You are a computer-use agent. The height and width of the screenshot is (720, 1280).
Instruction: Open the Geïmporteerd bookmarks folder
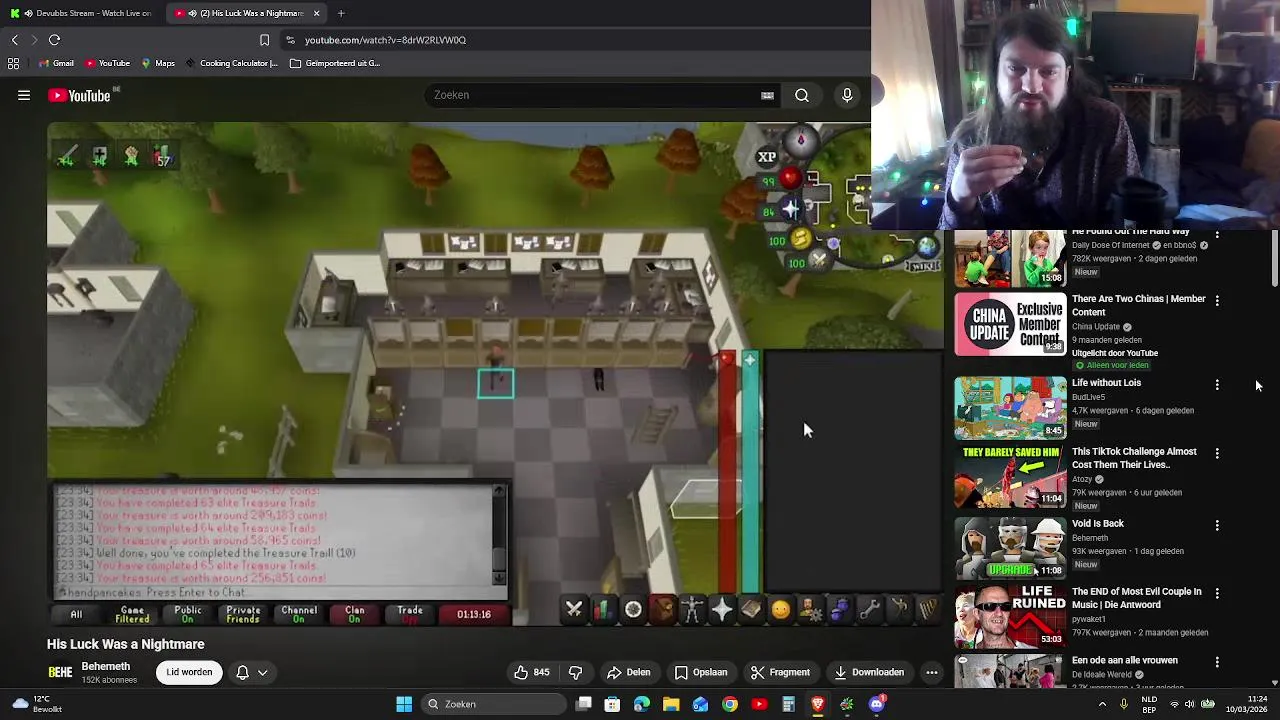[x=335, y=63]
